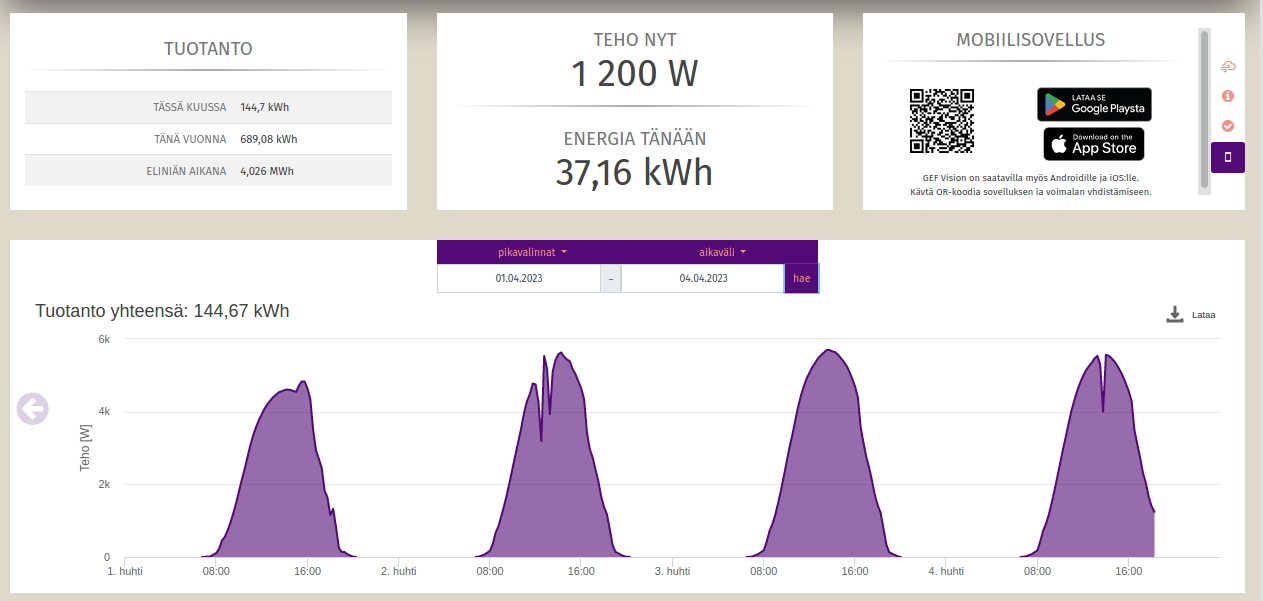
Task: Select the checkmark status sidebar icon
Action: point(1228,126)
